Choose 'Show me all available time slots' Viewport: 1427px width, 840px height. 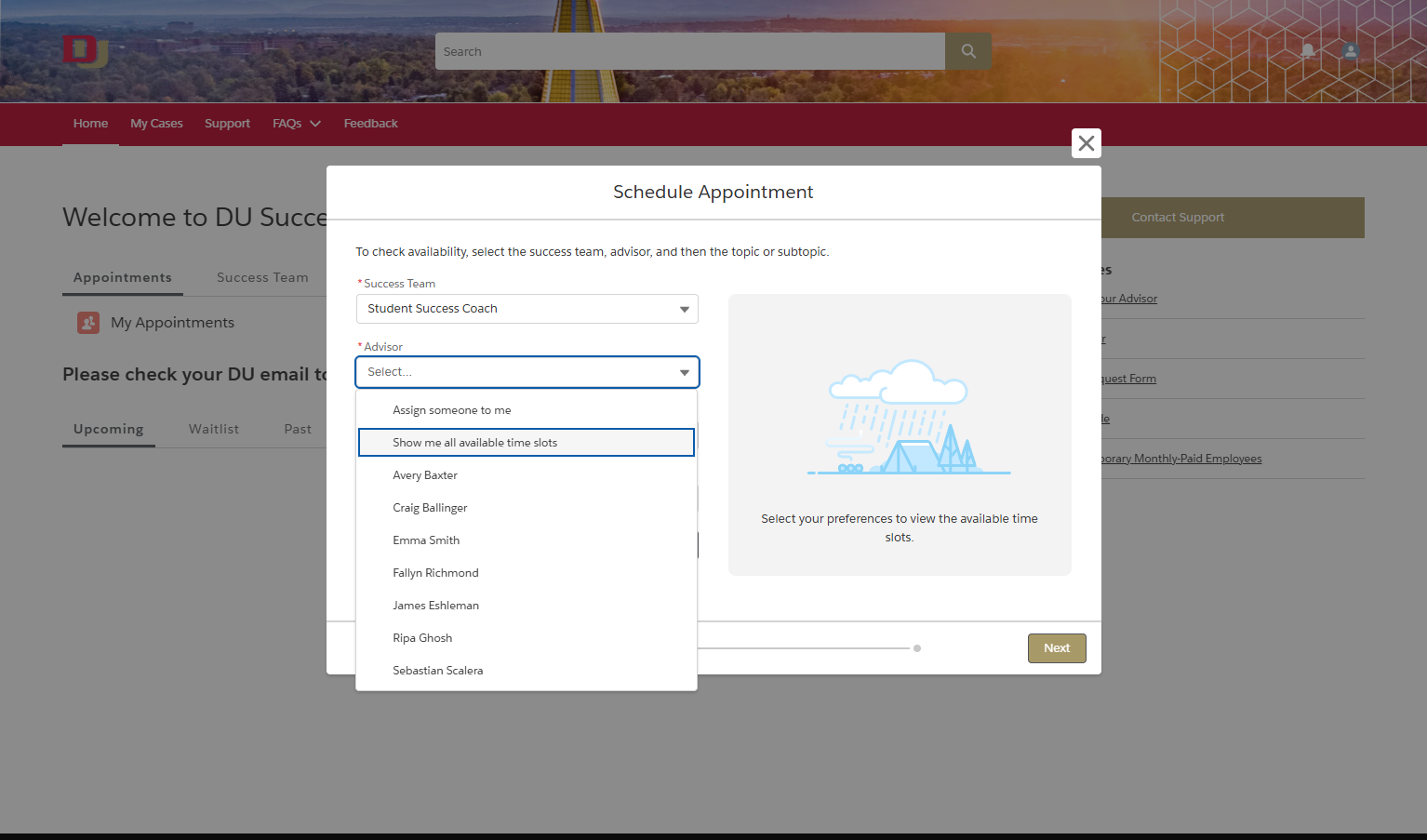[x=527, y=443]
